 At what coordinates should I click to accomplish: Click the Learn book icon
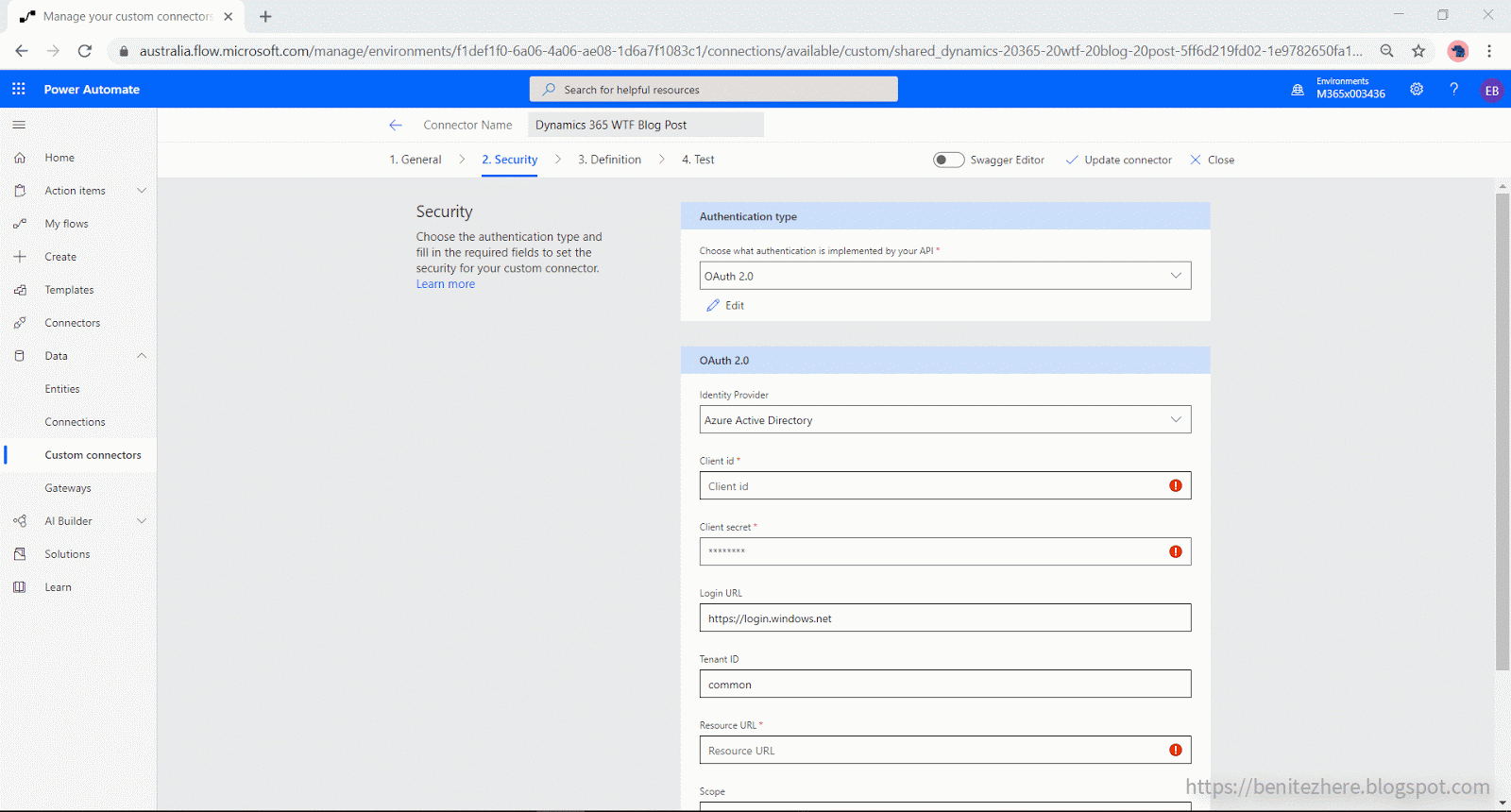tap(20, 587)
